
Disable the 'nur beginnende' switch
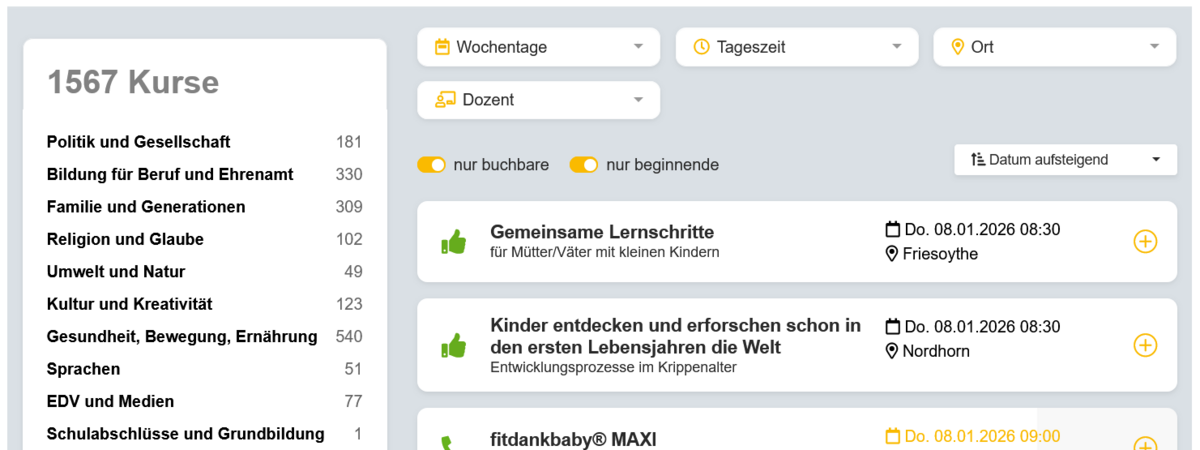click(x=584, y=165)
